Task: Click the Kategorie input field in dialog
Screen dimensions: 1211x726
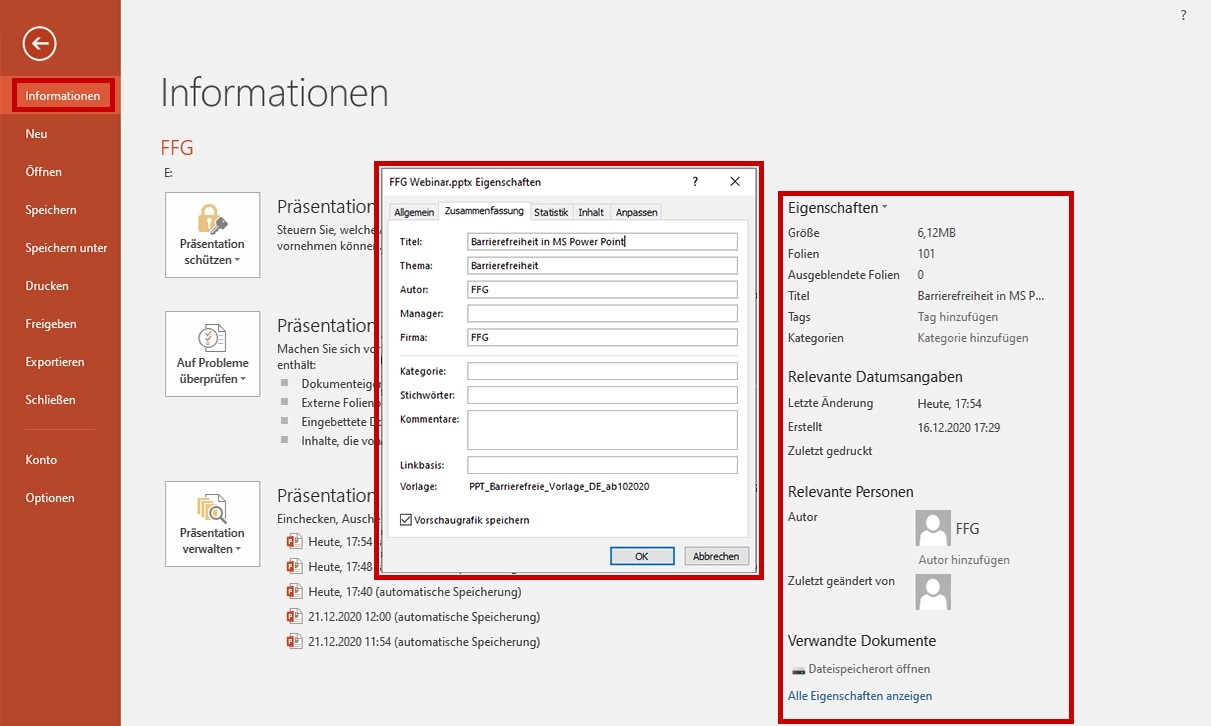Action: pyautogui.click(x=602, y=371)
